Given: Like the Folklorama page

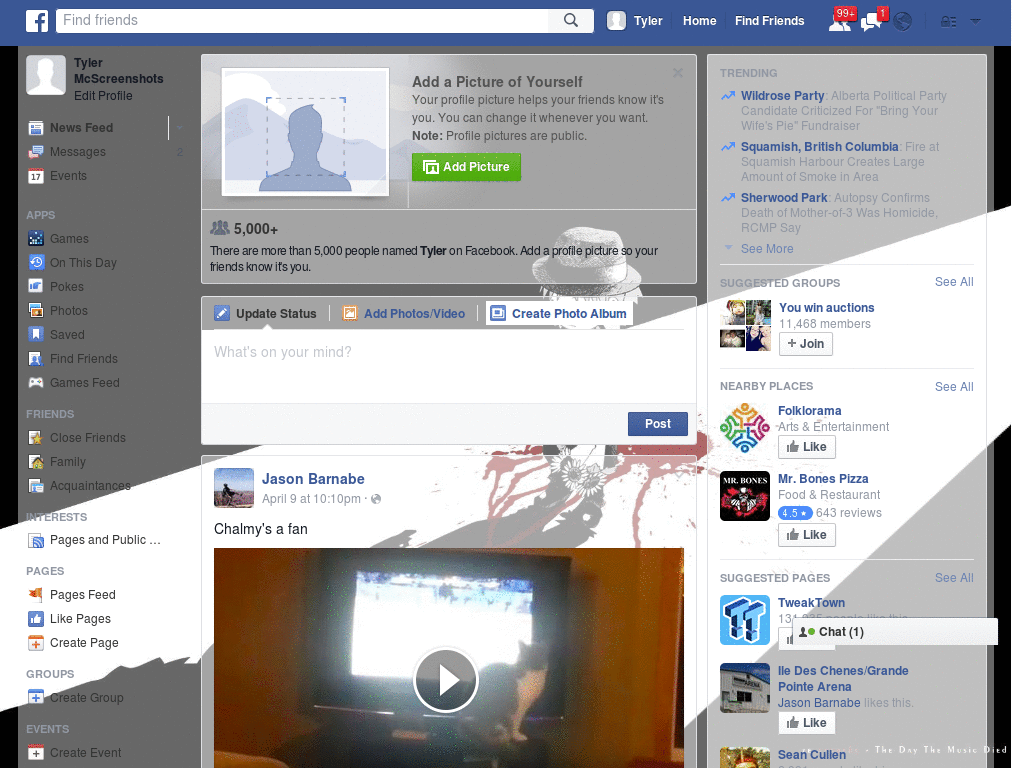Looking at the screenshot, I should pyautogui.click(x=807, y=447).
